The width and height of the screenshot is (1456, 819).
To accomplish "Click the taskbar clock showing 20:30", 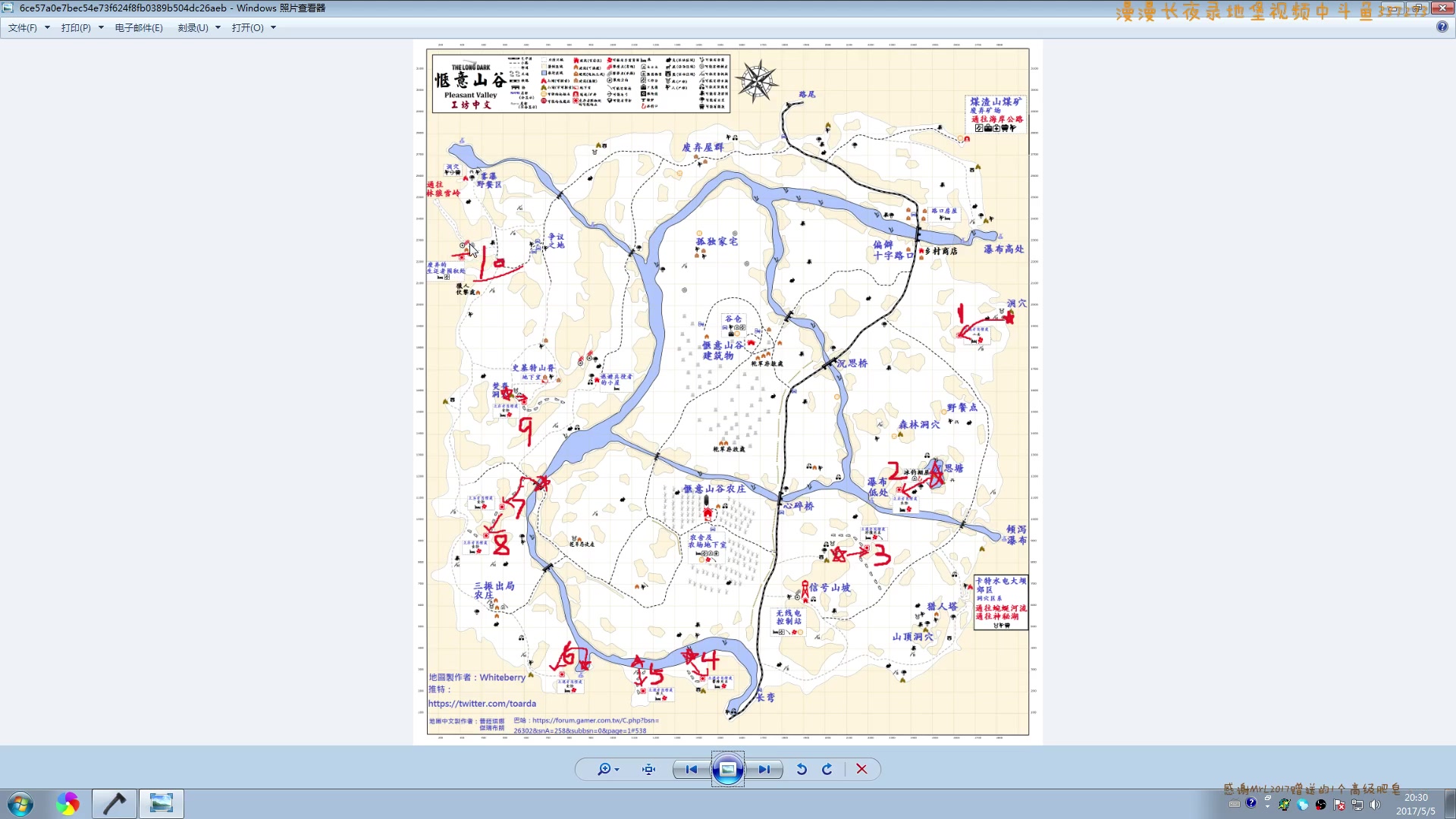I will [x=1415, y=804].
